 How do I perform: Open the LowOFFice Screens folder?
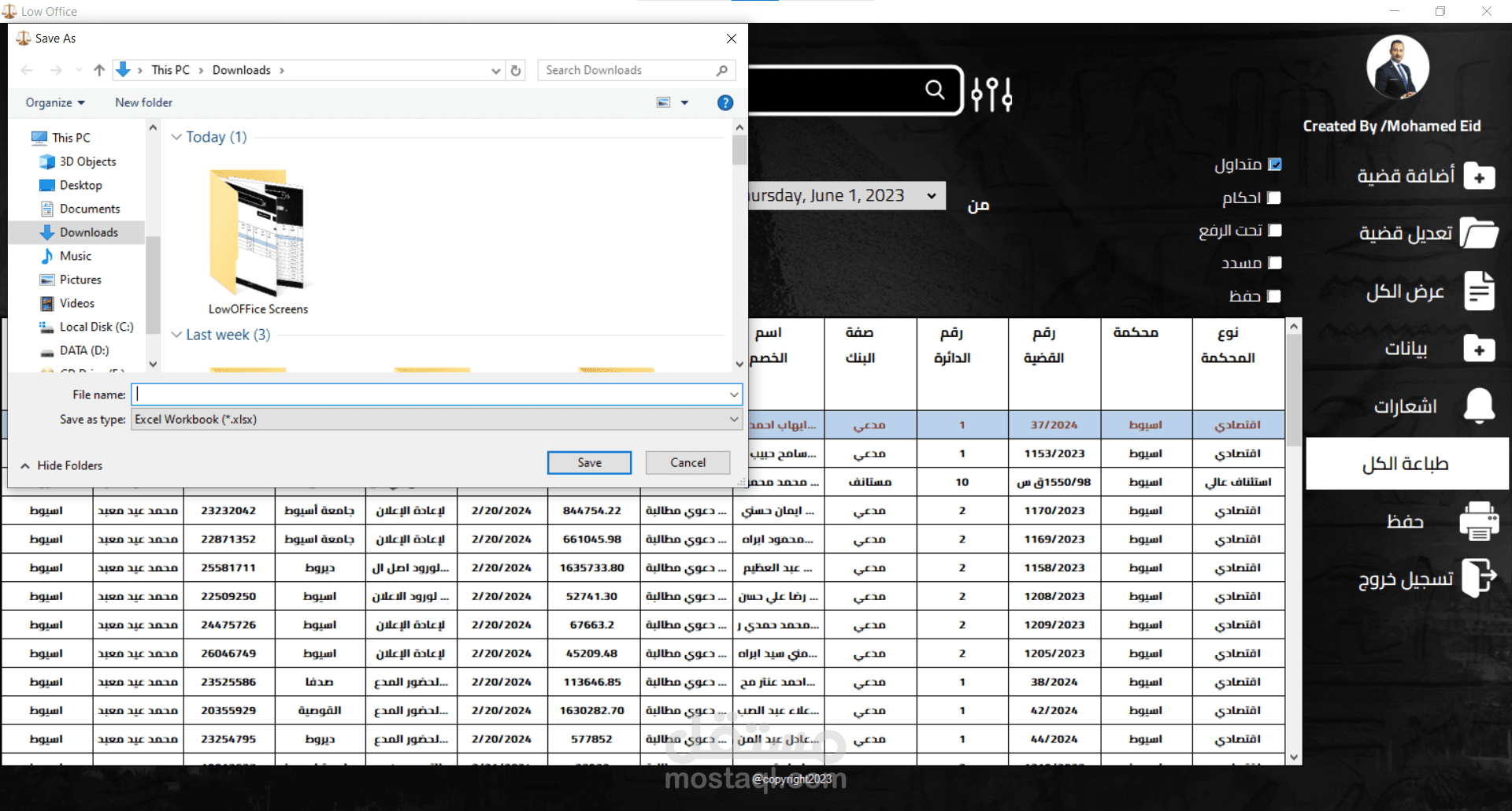pyautogui.click(x=258, y=243)
